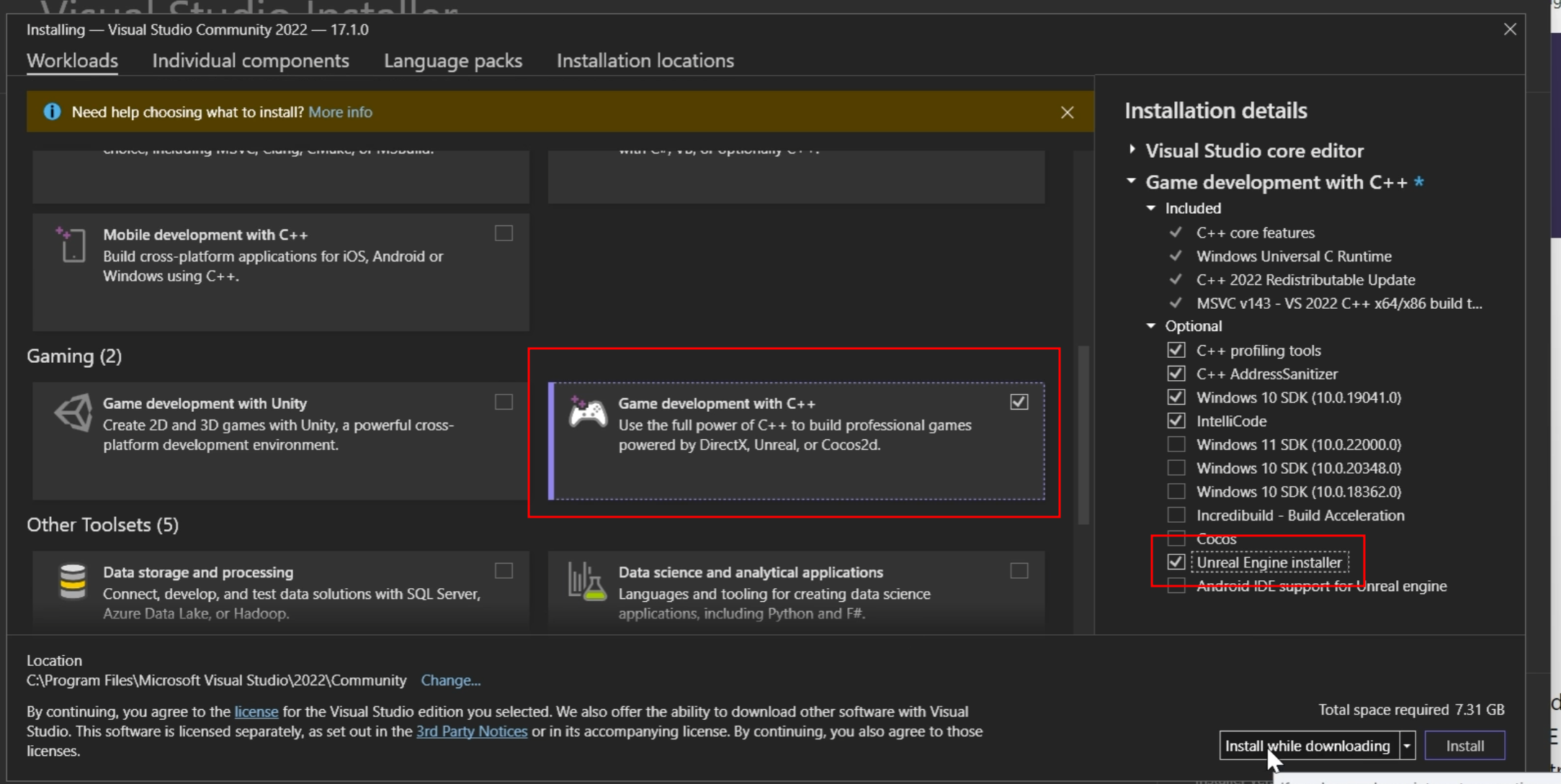Enable Game development with Unity checkbox

tap(504, 402)
